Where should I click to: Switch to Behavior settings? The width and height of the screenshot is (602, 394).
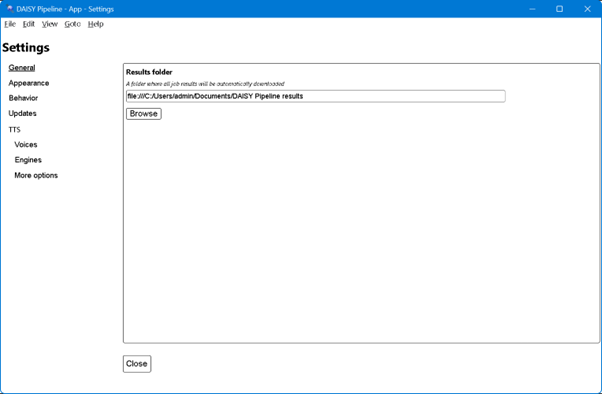coord(23,98)
